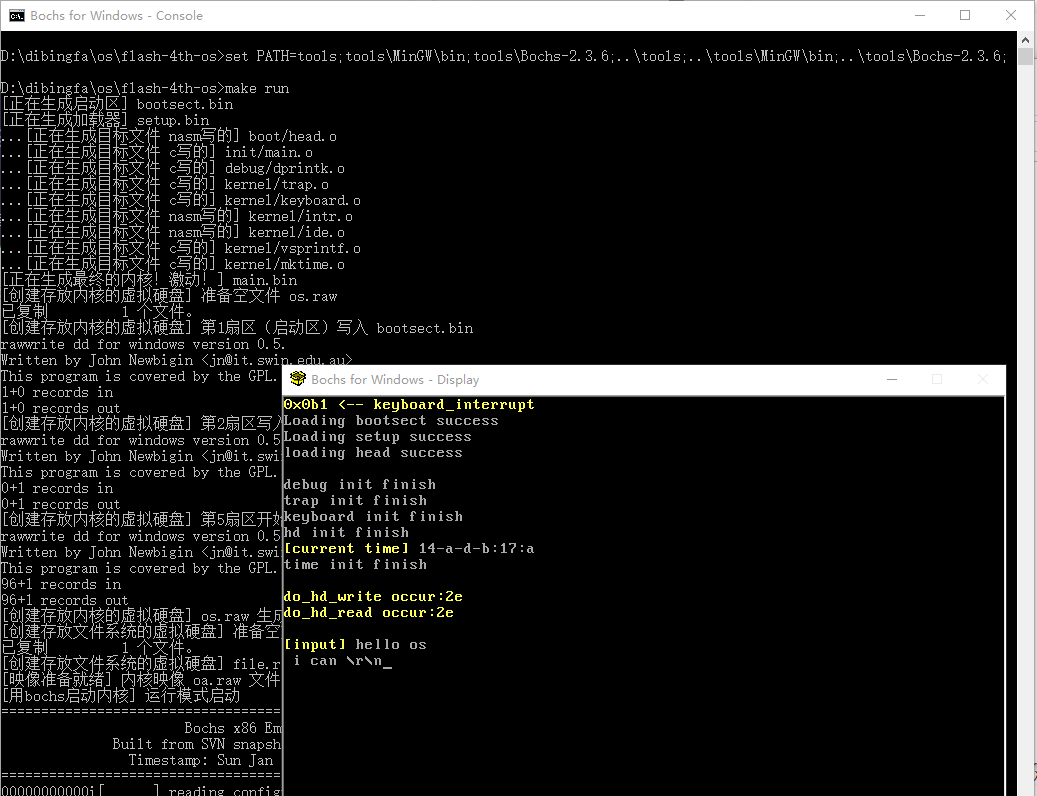Click the 'boot/head.o' console line

click(x=168, y=136)
